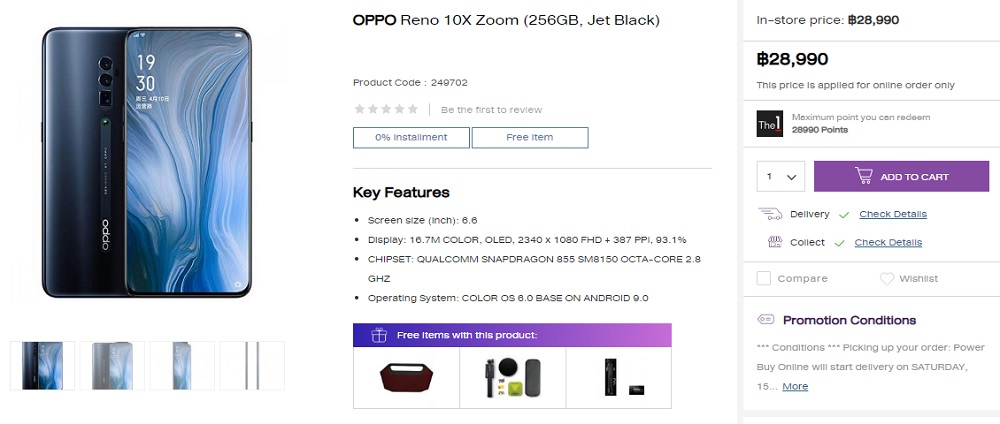This screenshot has height=424, width=1000.
Task: Open Check Details link for Delivery
Action: click(893, 214)
